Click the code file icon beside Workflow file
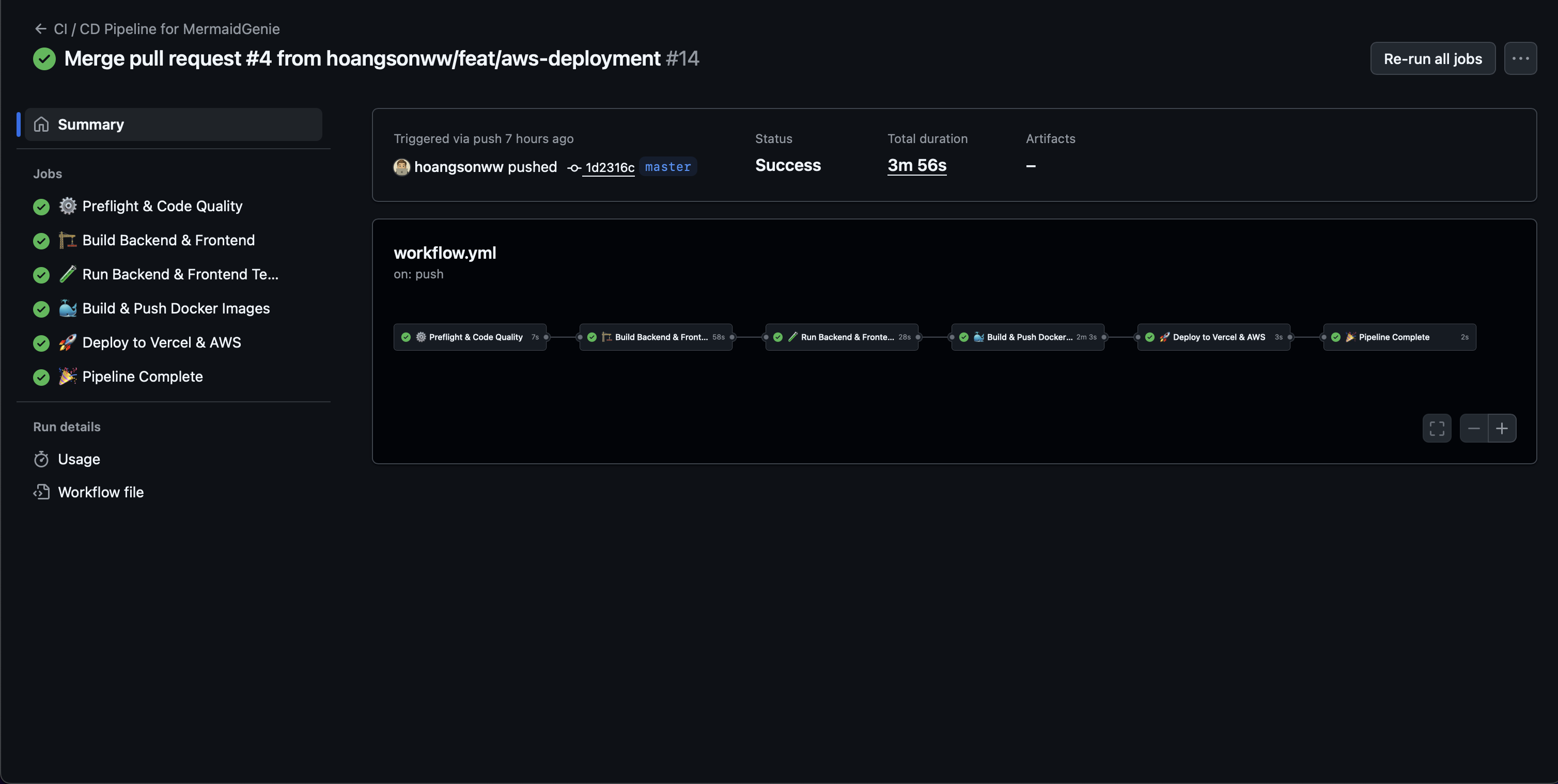 41,492
